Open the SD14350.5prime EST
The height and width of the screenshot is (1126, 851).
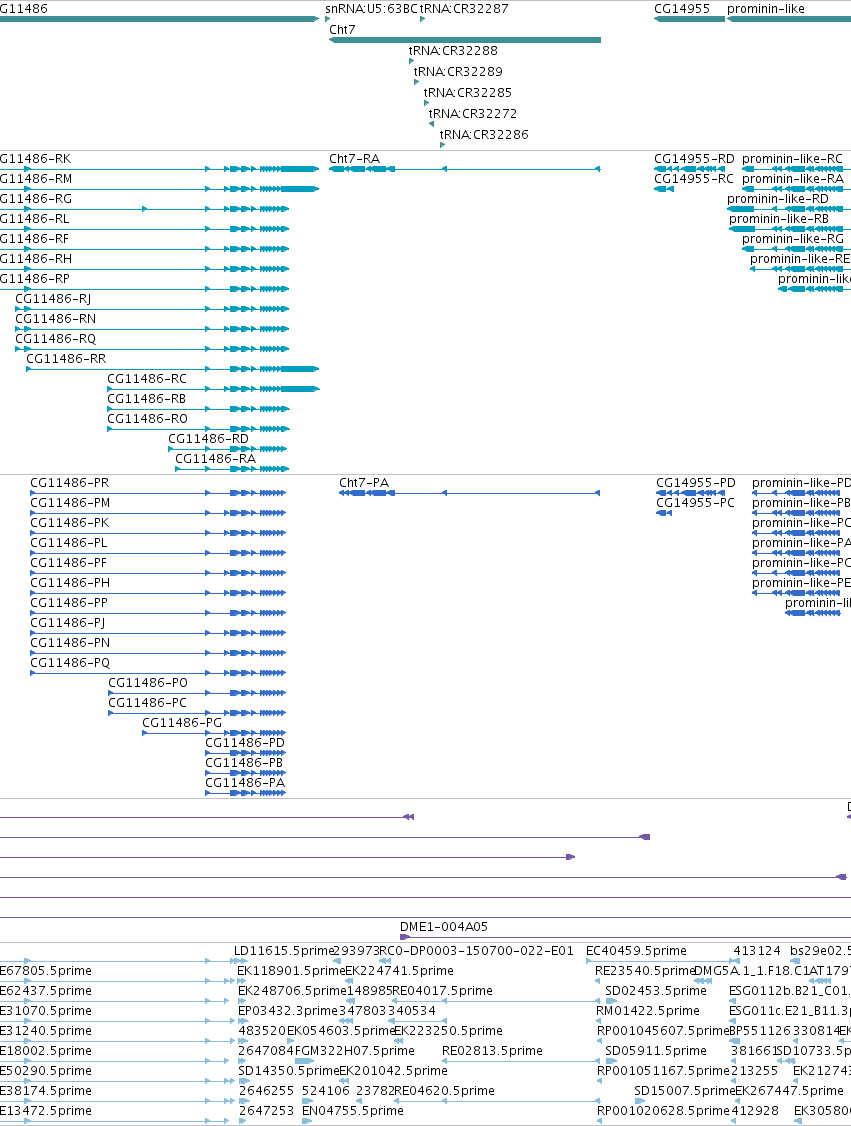tap(288, 1071)
